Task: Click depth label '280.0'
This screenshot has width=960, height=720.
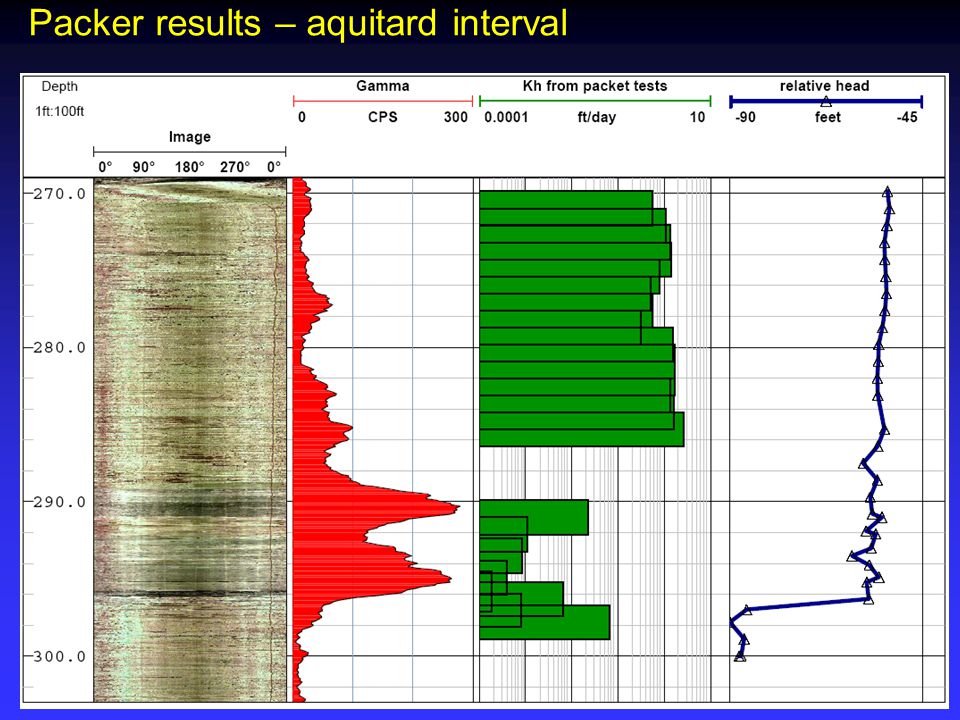Action: 59,348
